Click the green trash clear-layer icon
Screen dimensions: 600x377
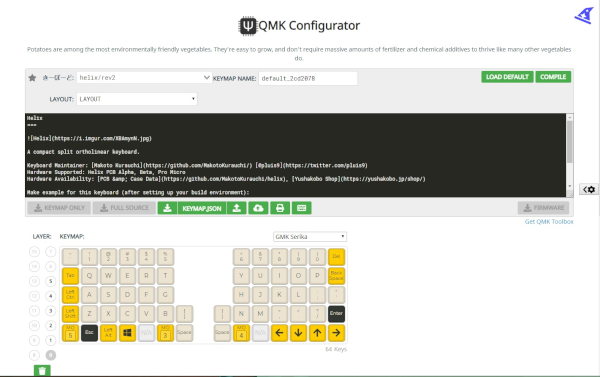tap(42, 370)
